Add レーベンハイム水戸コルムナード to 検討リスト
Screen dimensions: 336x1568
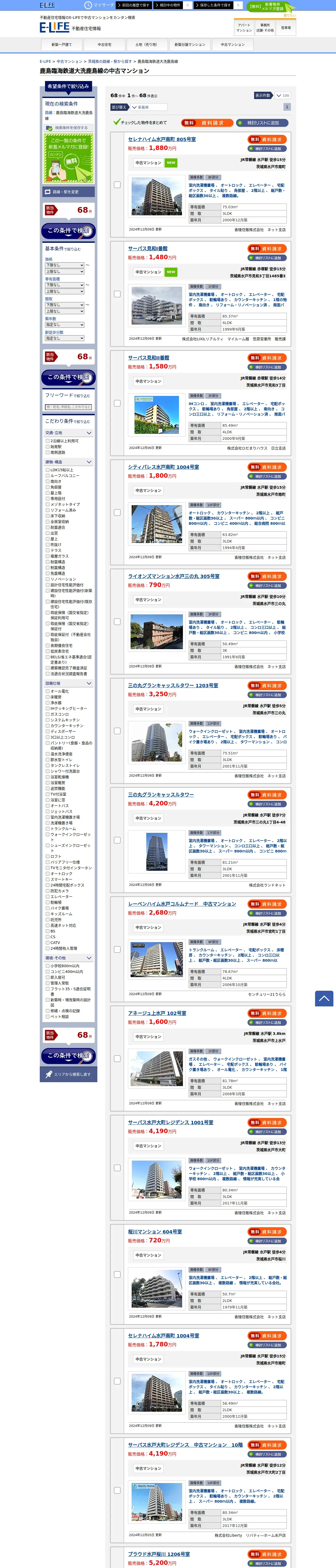267,913
